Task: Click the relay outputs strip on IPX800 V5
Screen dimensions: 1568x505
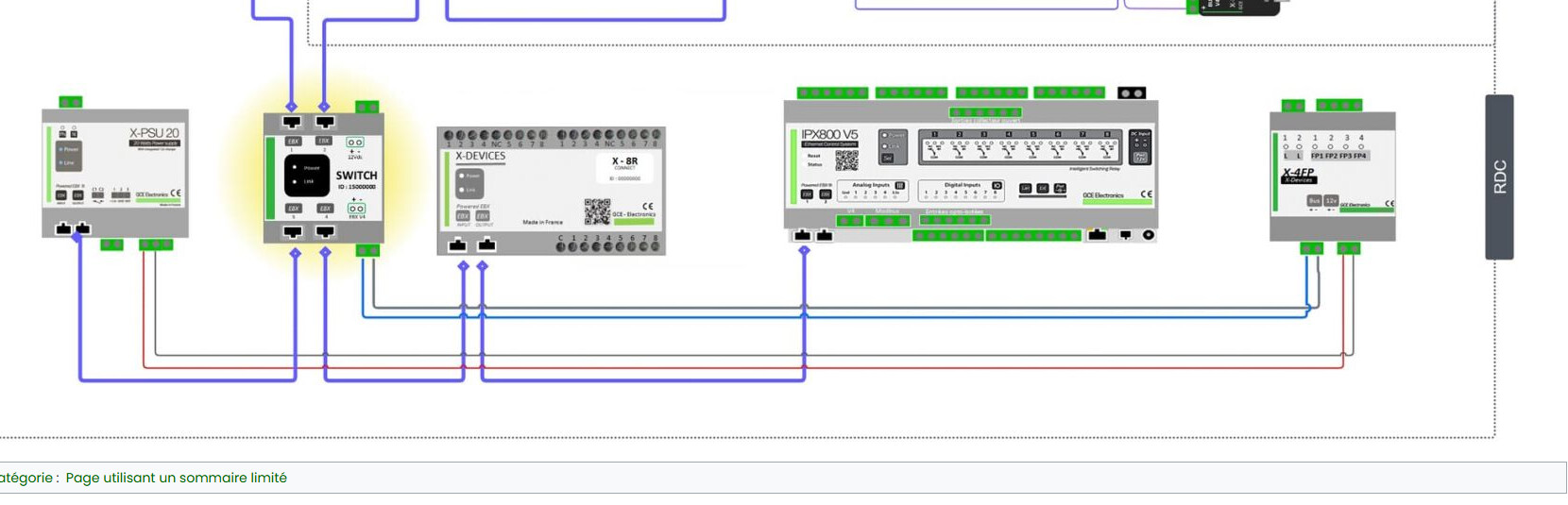Action: tap(1019, 147)
